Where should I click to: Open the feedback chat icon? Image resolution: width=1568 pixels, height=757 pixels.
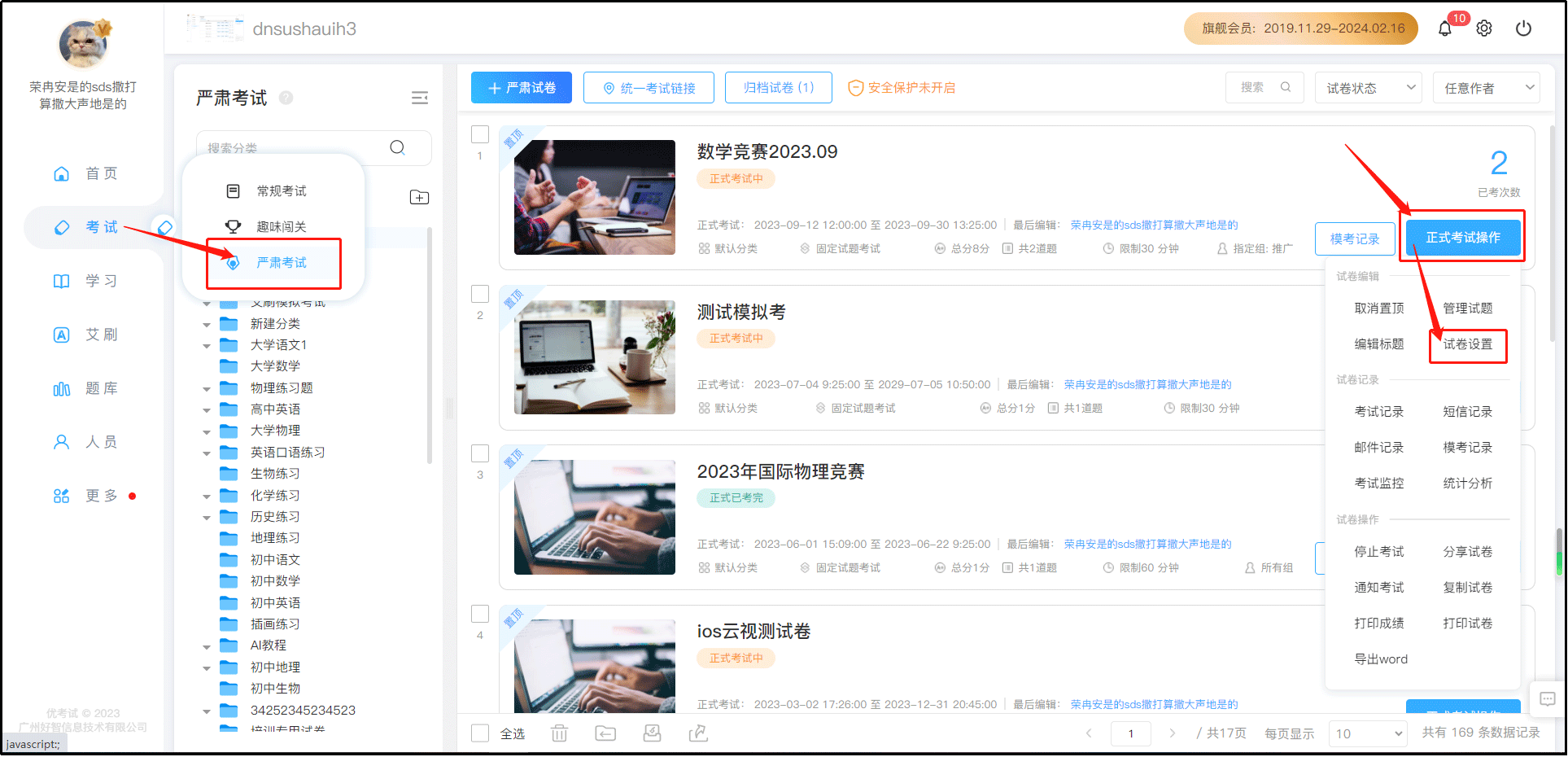pyautogui.click(x=1548, y=698)
